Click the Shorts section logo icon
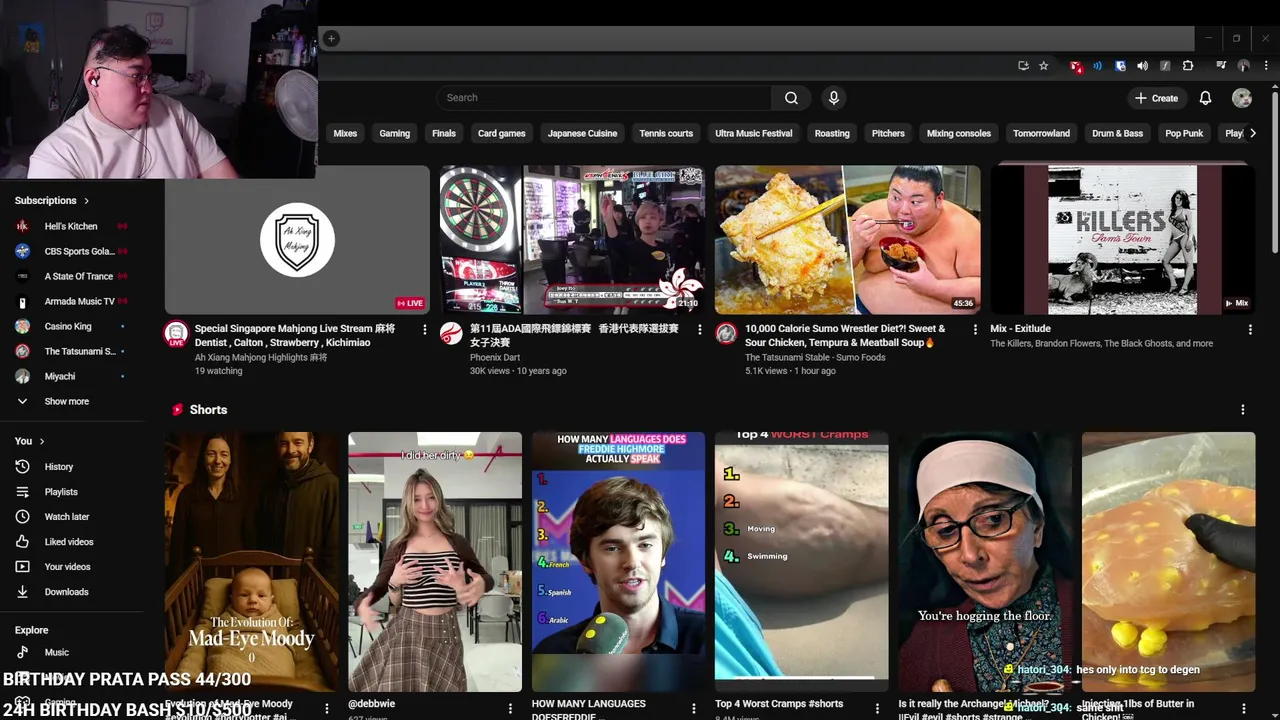Viewport: 1280px width, 720px height. (x=177, y=410)
